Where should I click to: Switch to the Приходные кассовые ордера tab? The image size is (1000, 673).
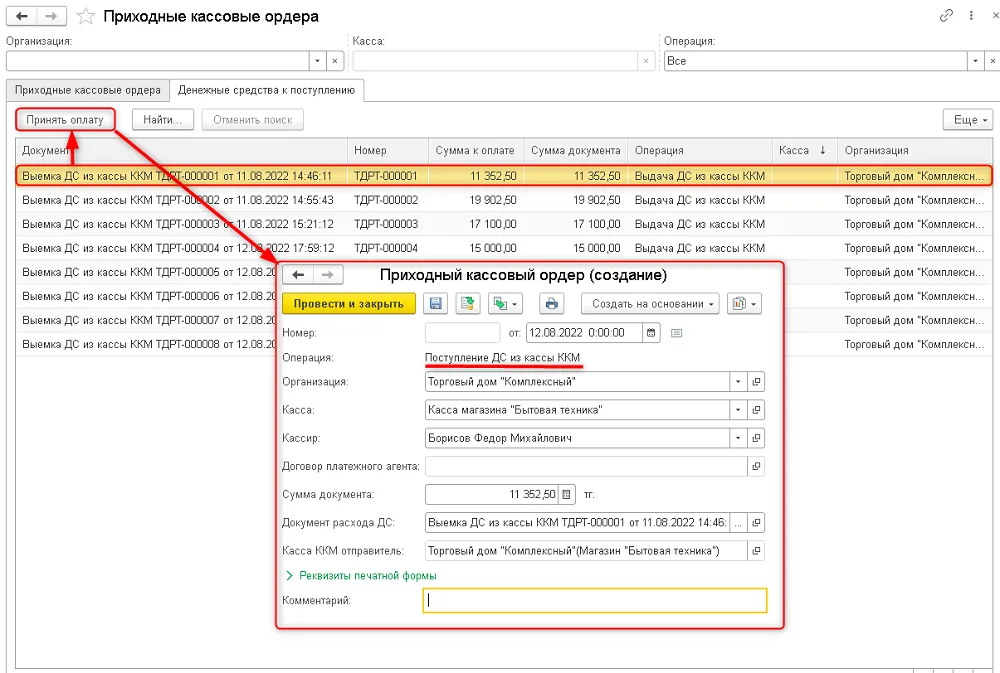point(88,91)
